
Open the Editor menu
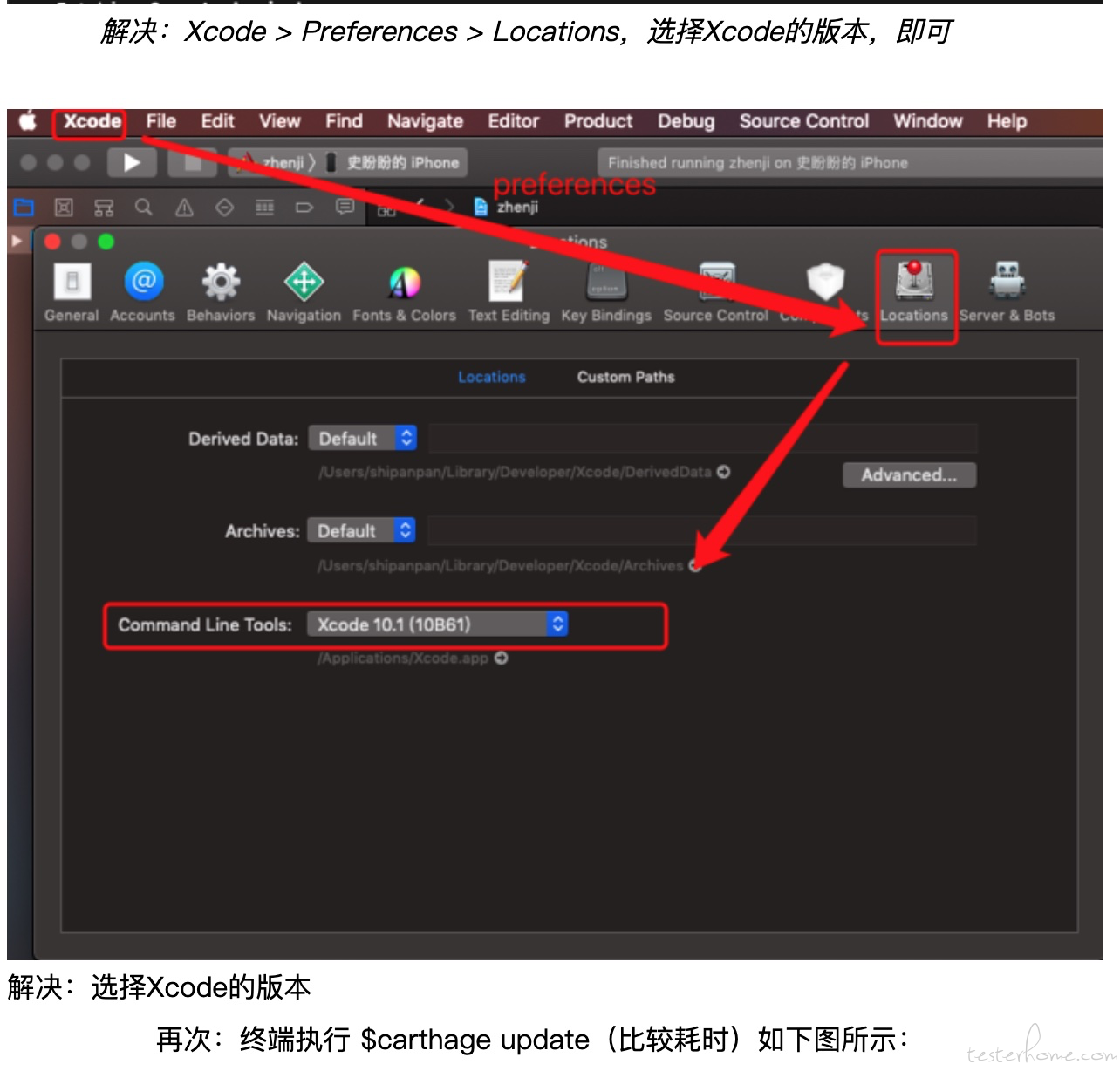513,121
